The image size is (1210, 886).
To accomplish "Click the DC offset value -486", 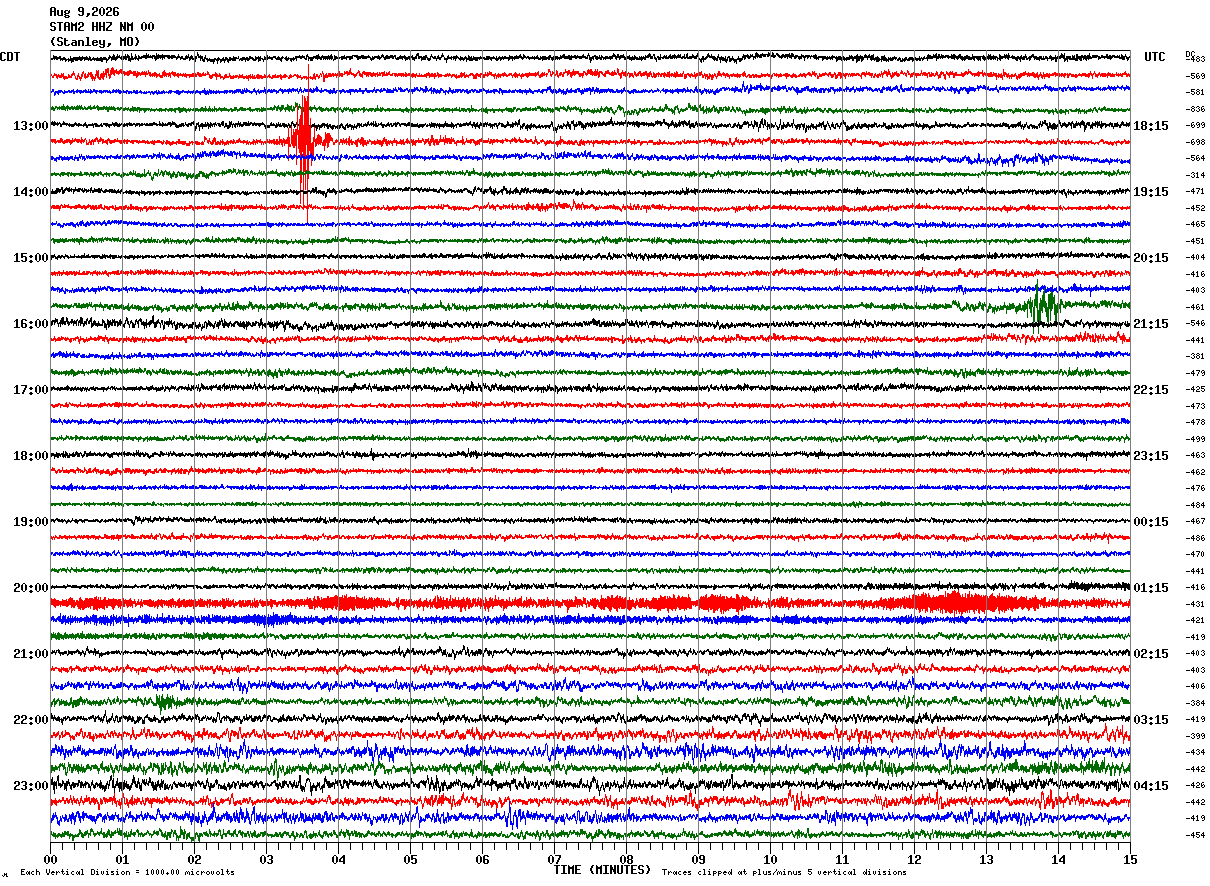I will point(1195,538).
